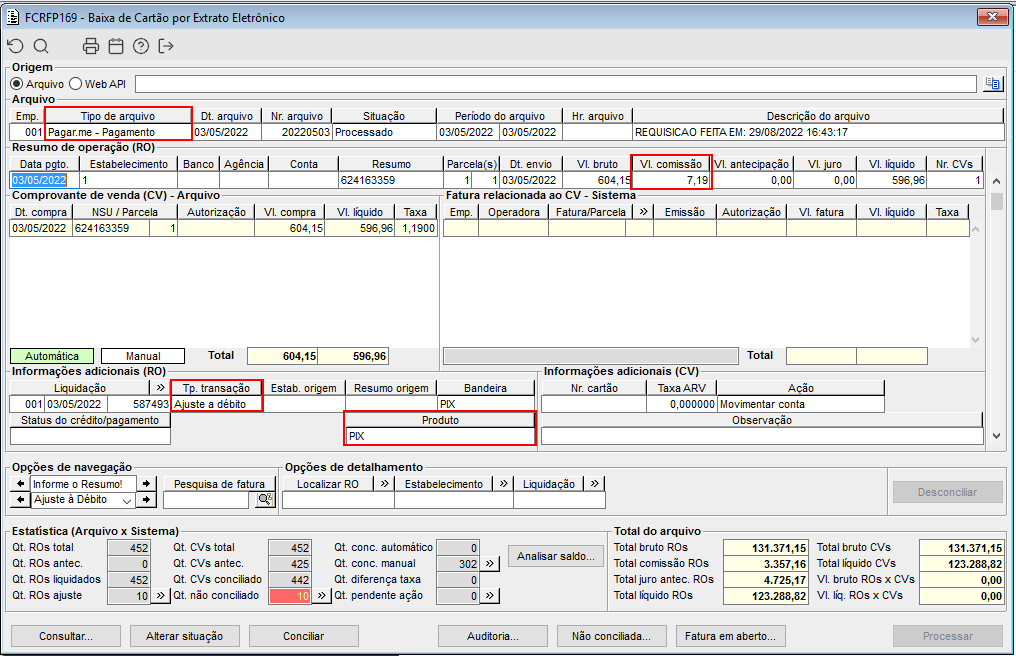Click the Data pgto. cell 03/05/2022

pos(44,180)
